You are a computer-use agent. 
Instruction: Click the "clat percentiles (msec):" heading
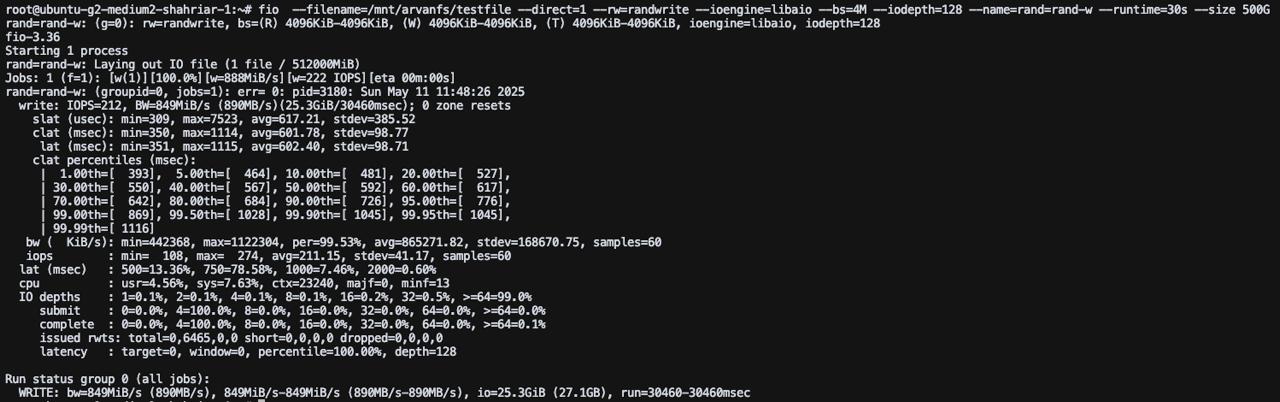click(x=114, y=160)
